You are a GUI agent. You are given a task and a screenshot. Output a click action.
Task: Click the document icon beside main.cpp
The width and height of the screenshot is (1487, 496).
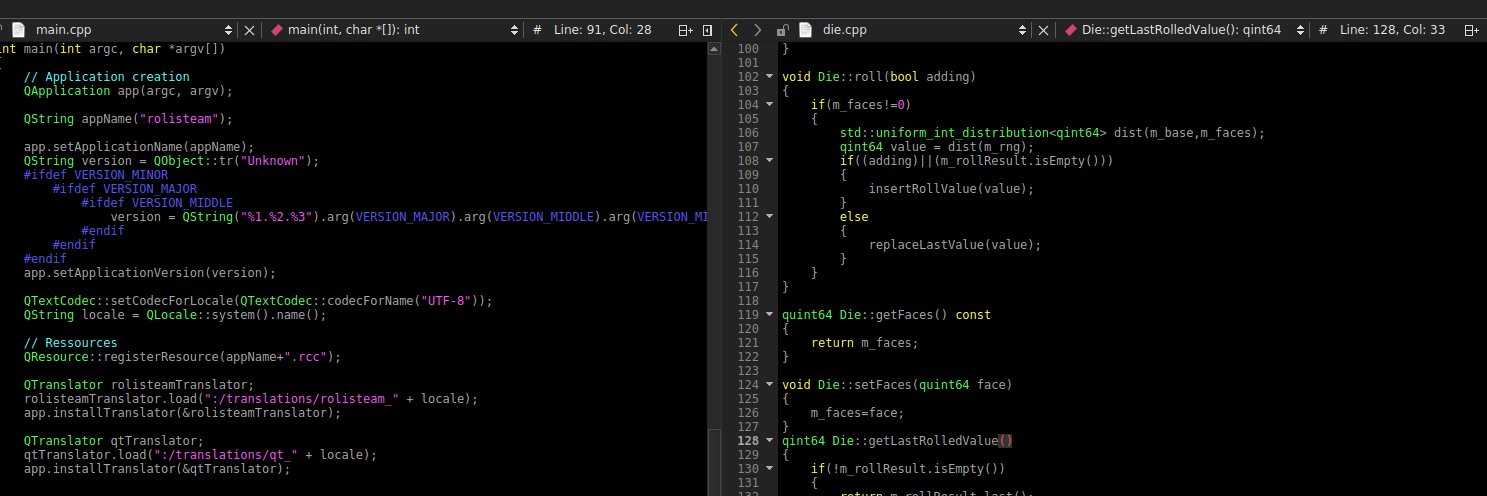[17, 30]
